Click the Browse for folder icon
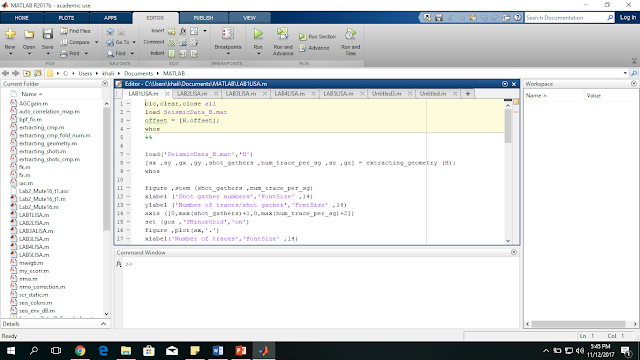 (38, 73)
